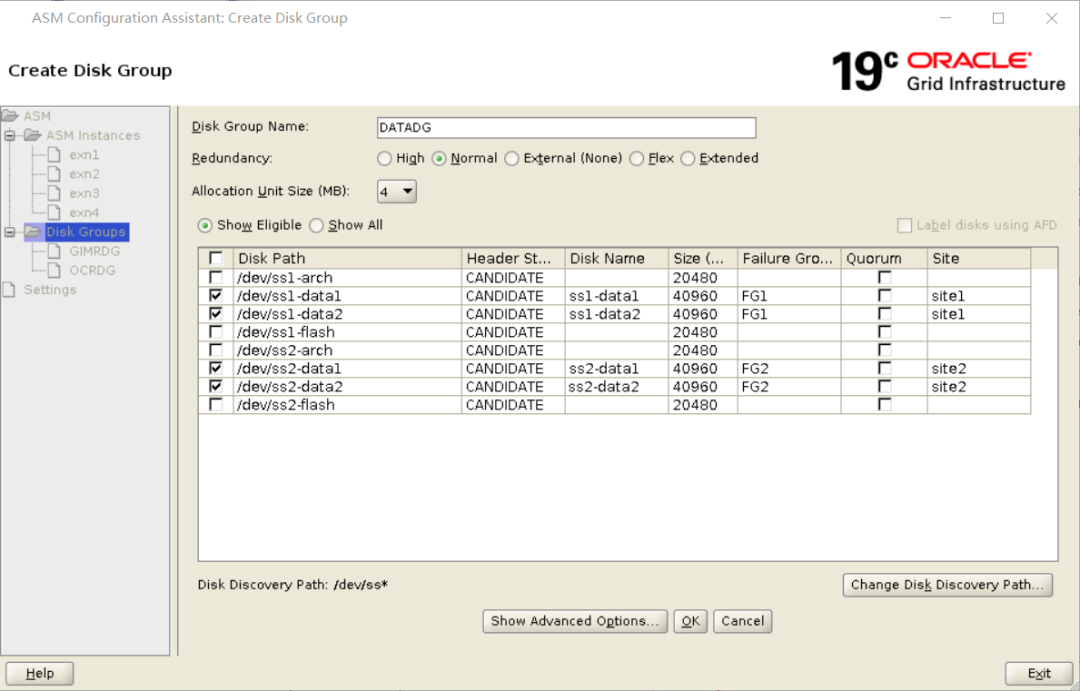This screenshot has width=1080, height=691.
Task: Select Extended redundancy radio button
Action: (687, 158)
